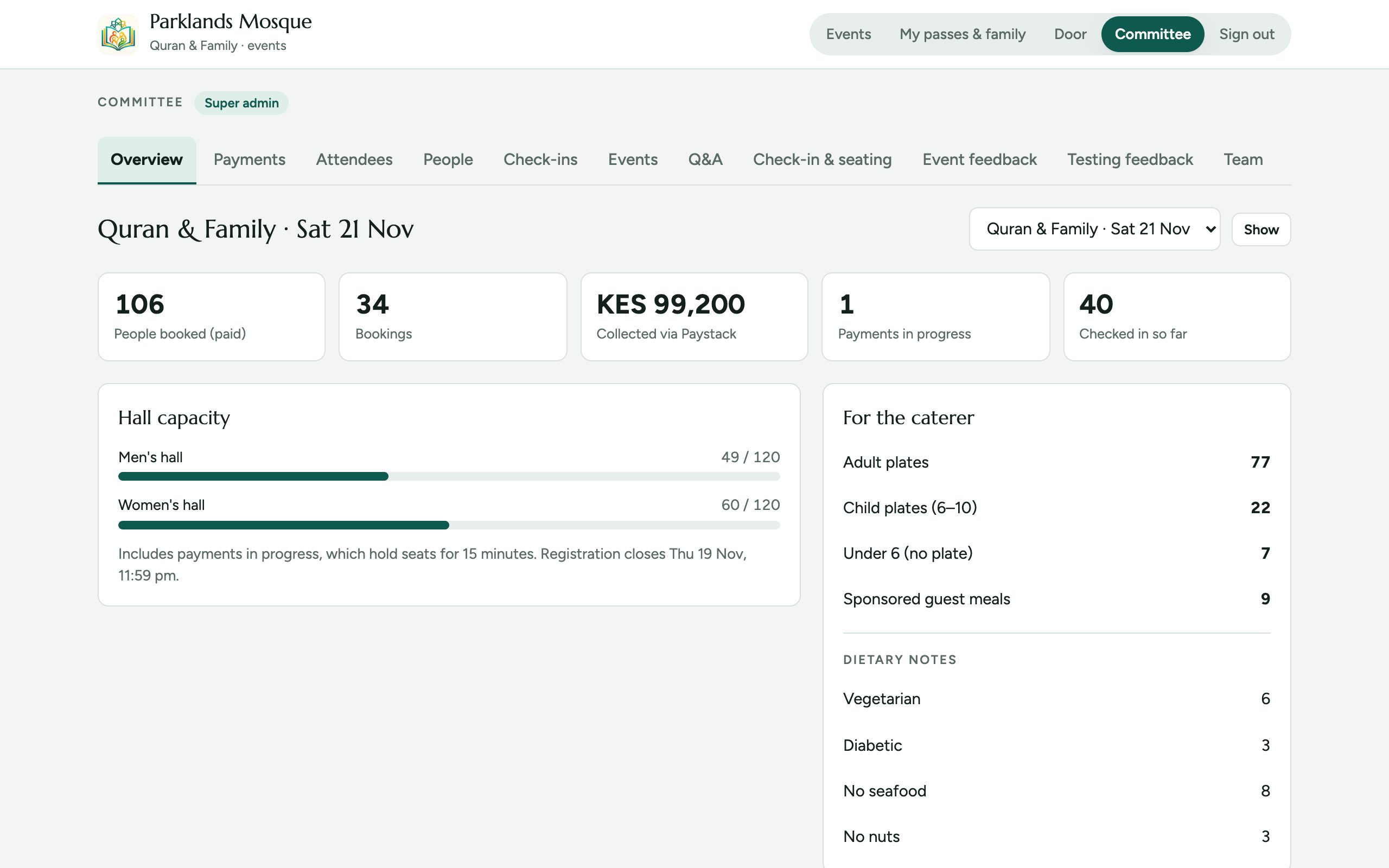This screenshot has width=1389, height=868.
Task: Switch to the Payments tab
Action: coord(249,159)
